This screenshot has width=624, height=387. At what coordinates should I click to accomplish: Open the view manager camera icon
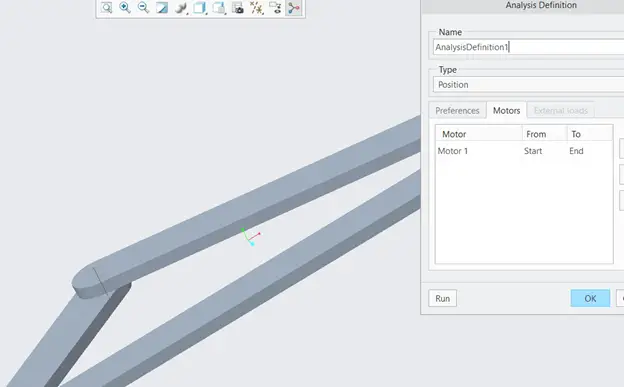point(238,8)
